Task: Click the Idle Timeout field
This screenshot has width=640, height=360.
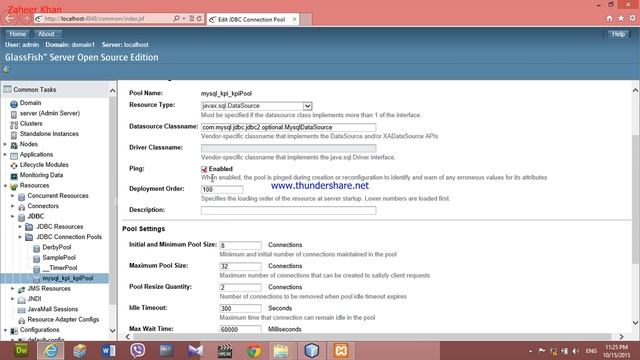Action: pyautogui.click(x=240, y=309)
